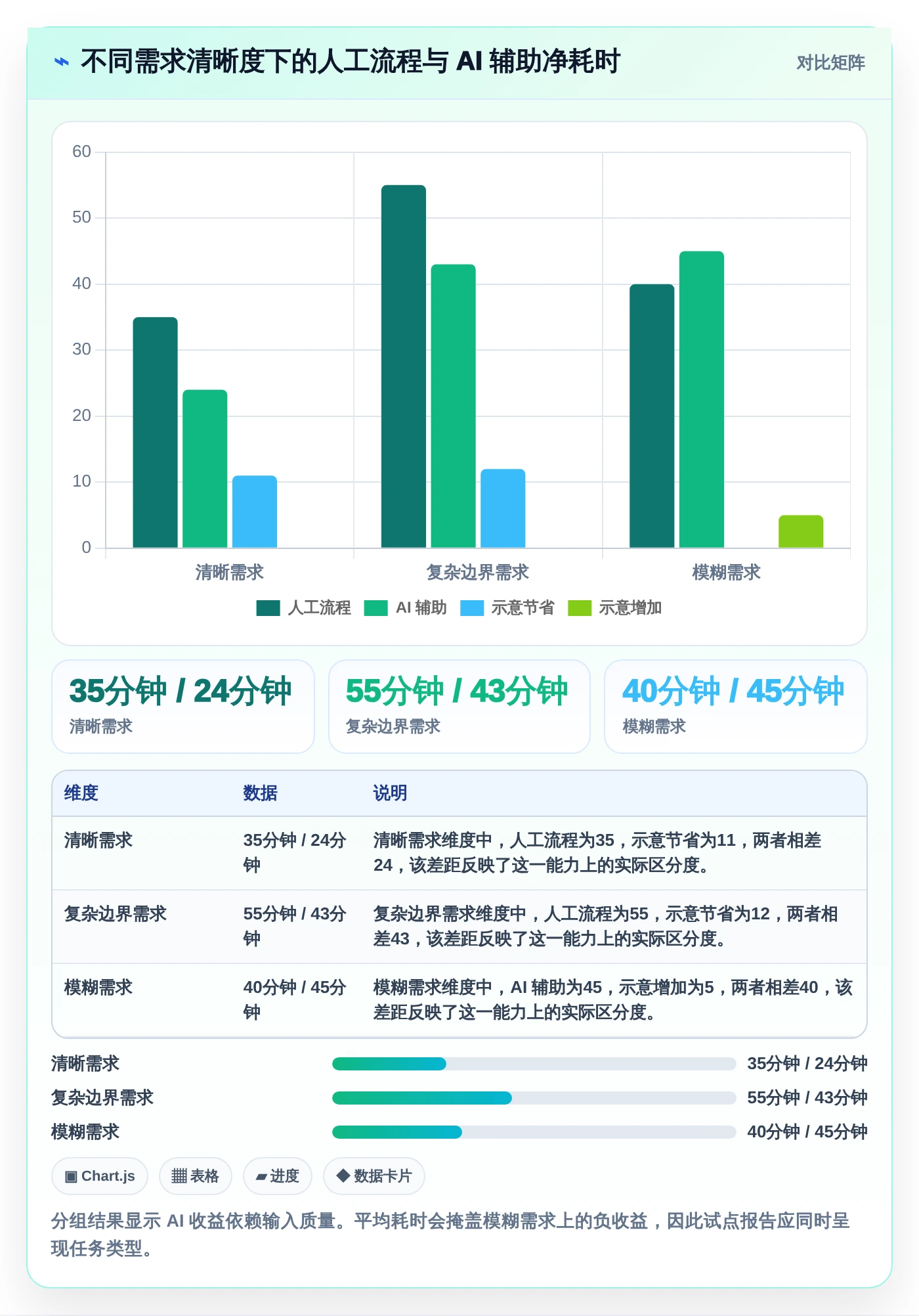Click the green AI 辅助 legend swatch
The height and width of the screenshot is (1316, 919).
[375, 608]
